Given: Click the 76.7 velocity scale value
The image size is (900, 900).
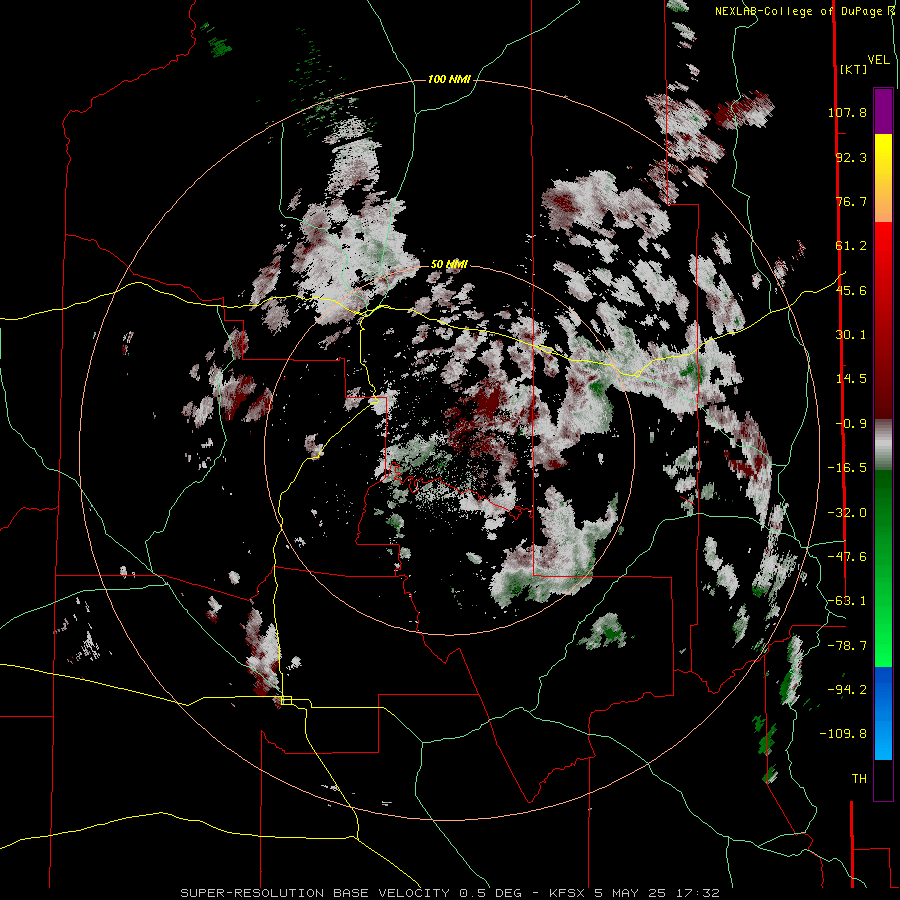Looking at the screenshot, I should pos(851,201).
